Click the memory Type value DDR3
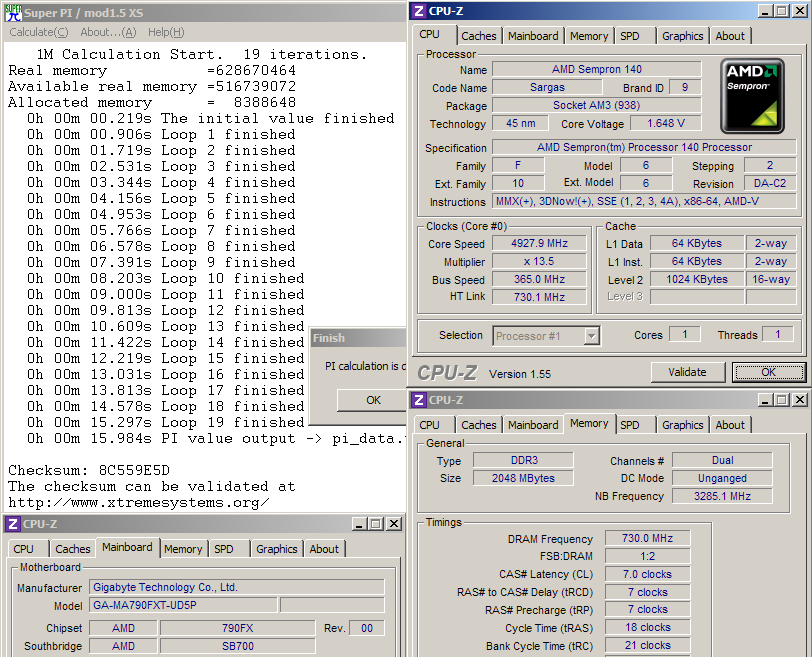Image resolution: width=812 pixels, height=657 pixels. coord(524,460)
